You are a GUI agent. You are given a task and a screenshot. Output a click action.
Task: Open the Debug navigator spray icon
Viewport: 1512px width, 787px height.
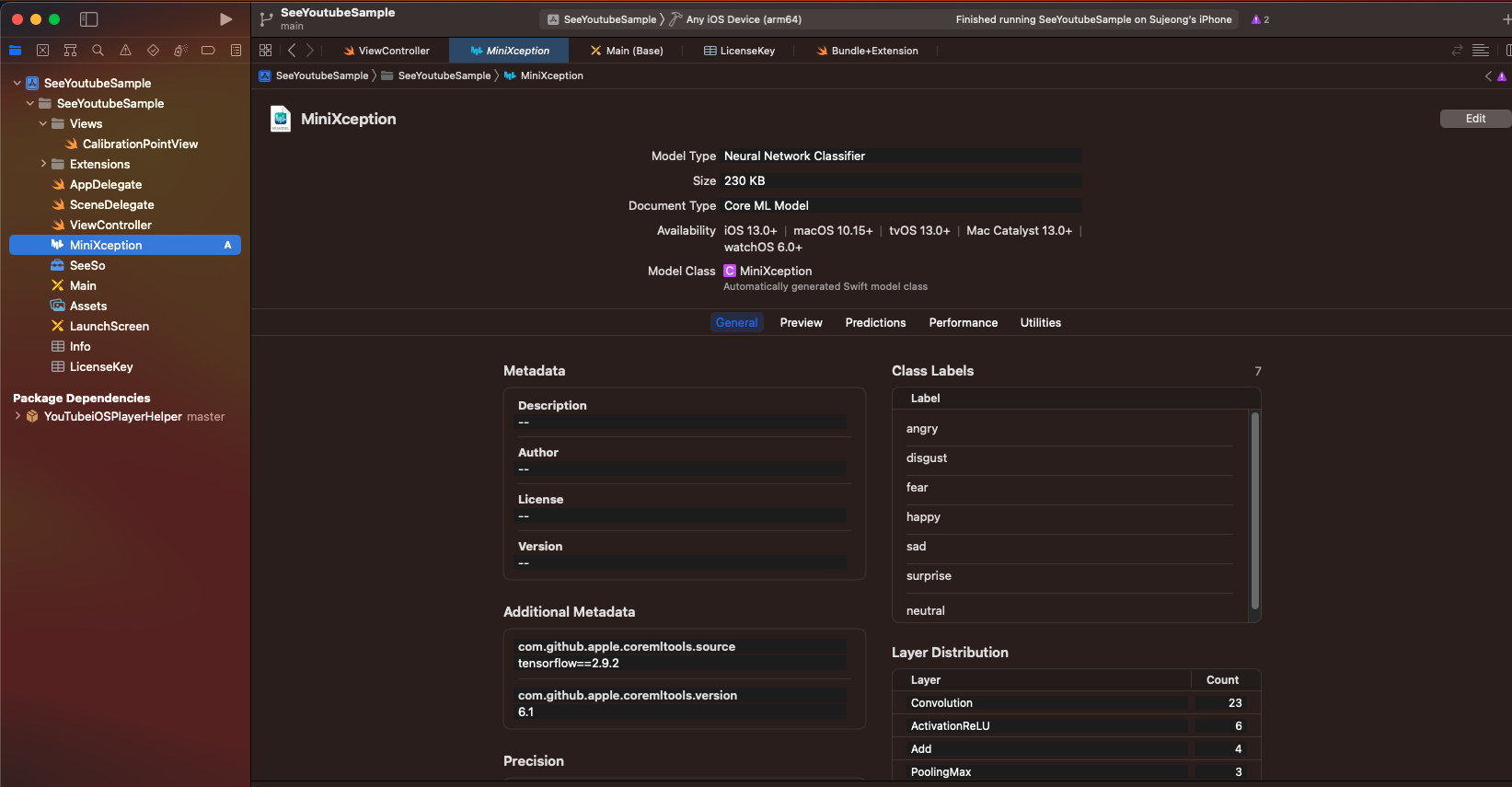(x=180, y=51)
